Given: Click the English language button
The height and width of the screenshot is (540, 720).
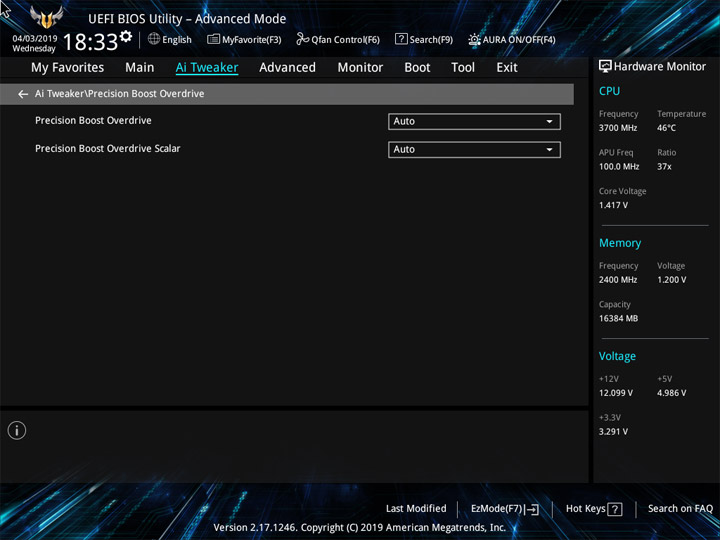Looking at the screenshot, I should pos(170,39).
